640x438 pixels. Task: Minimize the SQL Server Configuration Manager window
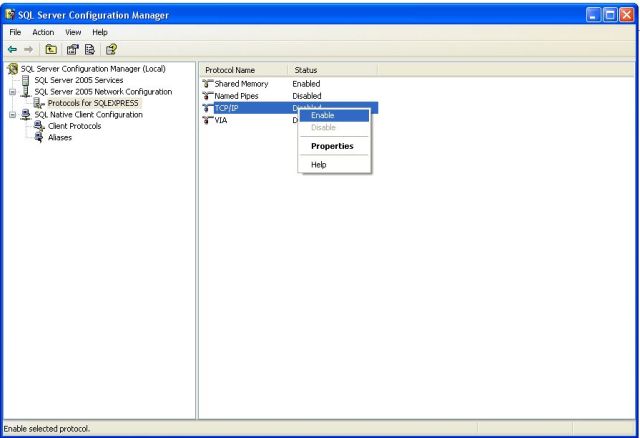[x=593, y=15]
